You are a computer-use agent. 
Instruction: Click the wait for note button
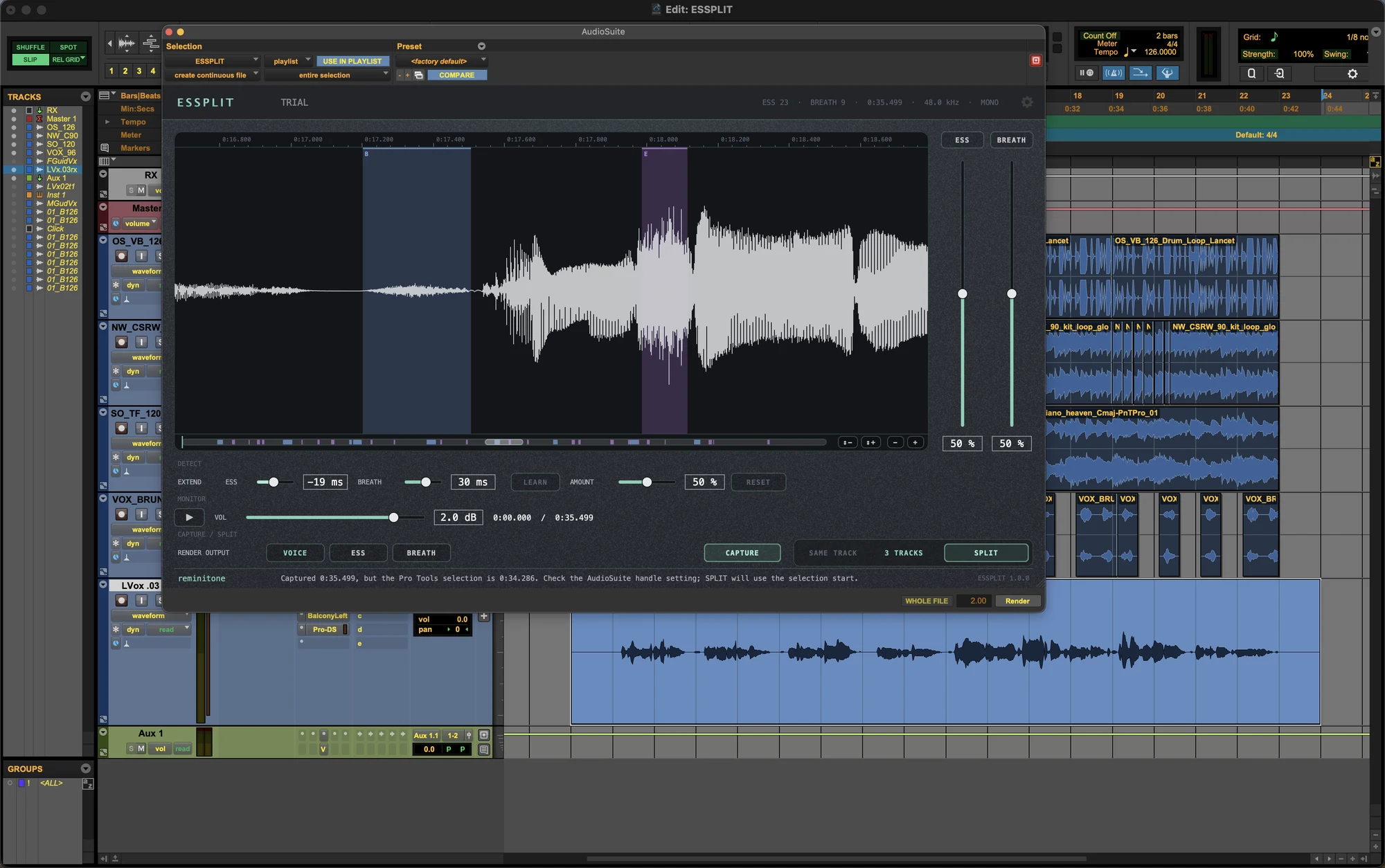pos(1086,73)
